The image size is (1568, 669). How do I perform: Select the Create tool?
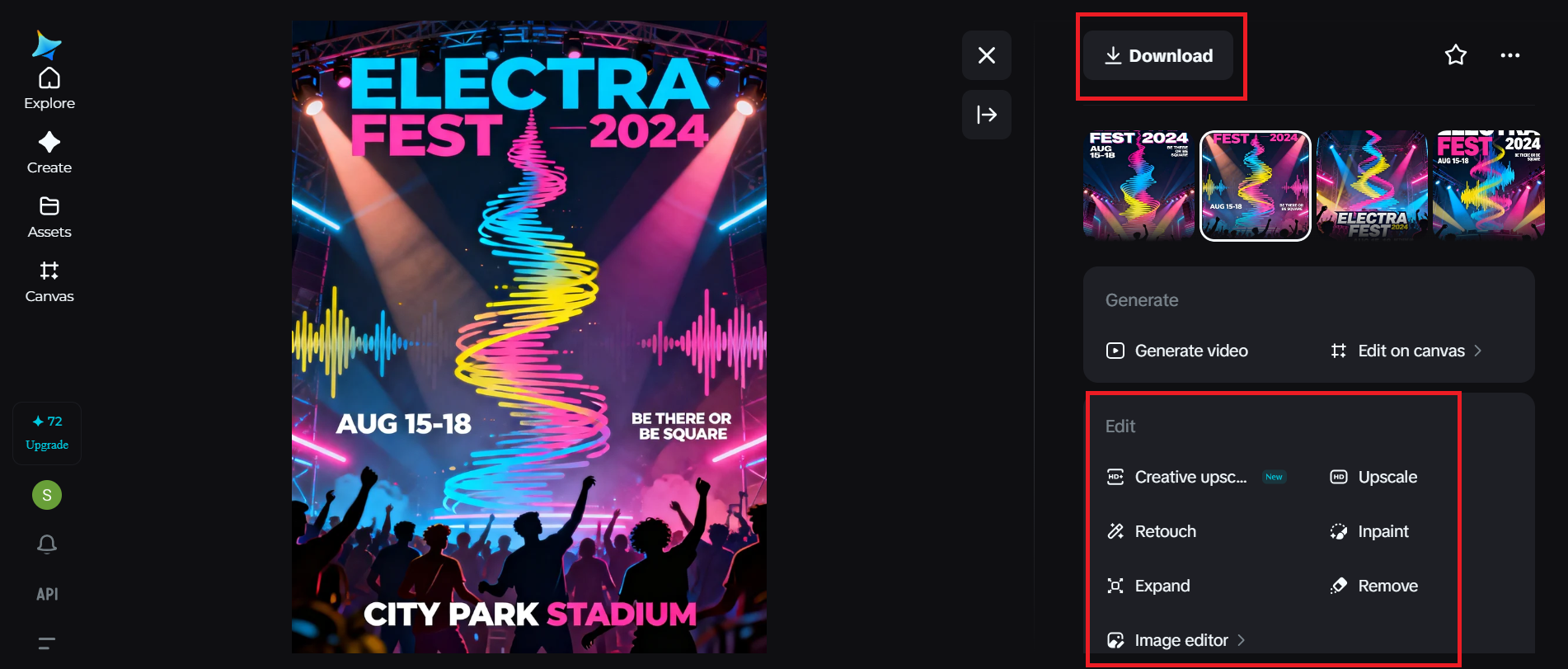click(x=49, y=152)
